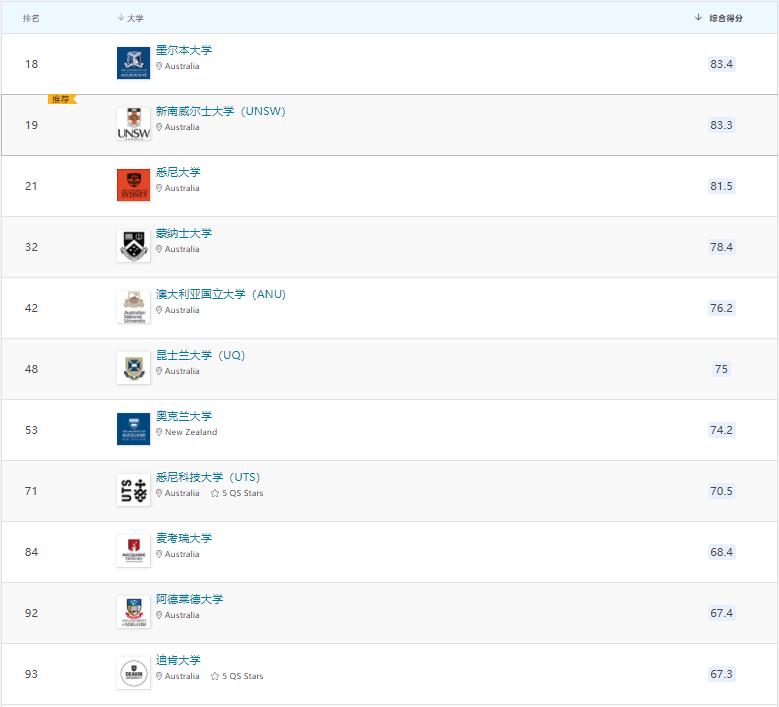Click 5 QS Stars next to 迪肯大学
779x707 pixels.
pos(238,676)
